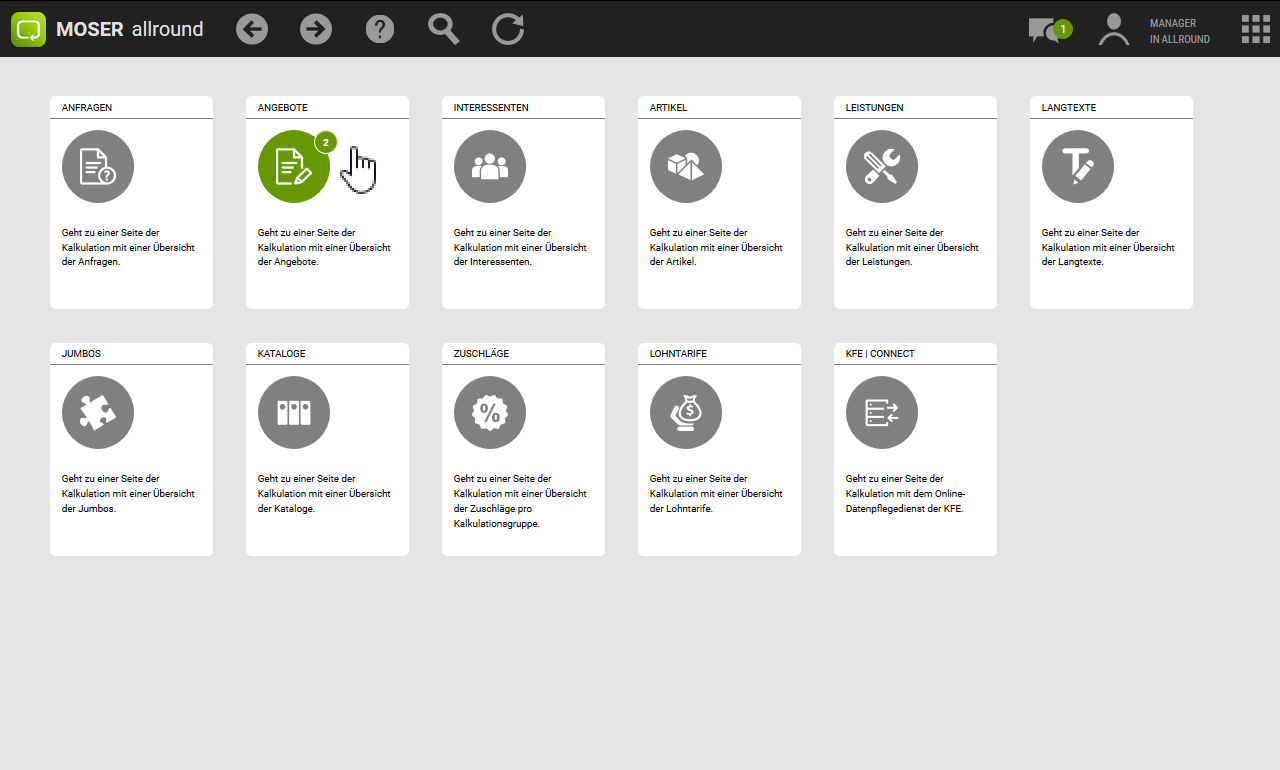Open the Anfragen document icon
Viewport: 1280px width, 770px height.
tap(98, 166)
